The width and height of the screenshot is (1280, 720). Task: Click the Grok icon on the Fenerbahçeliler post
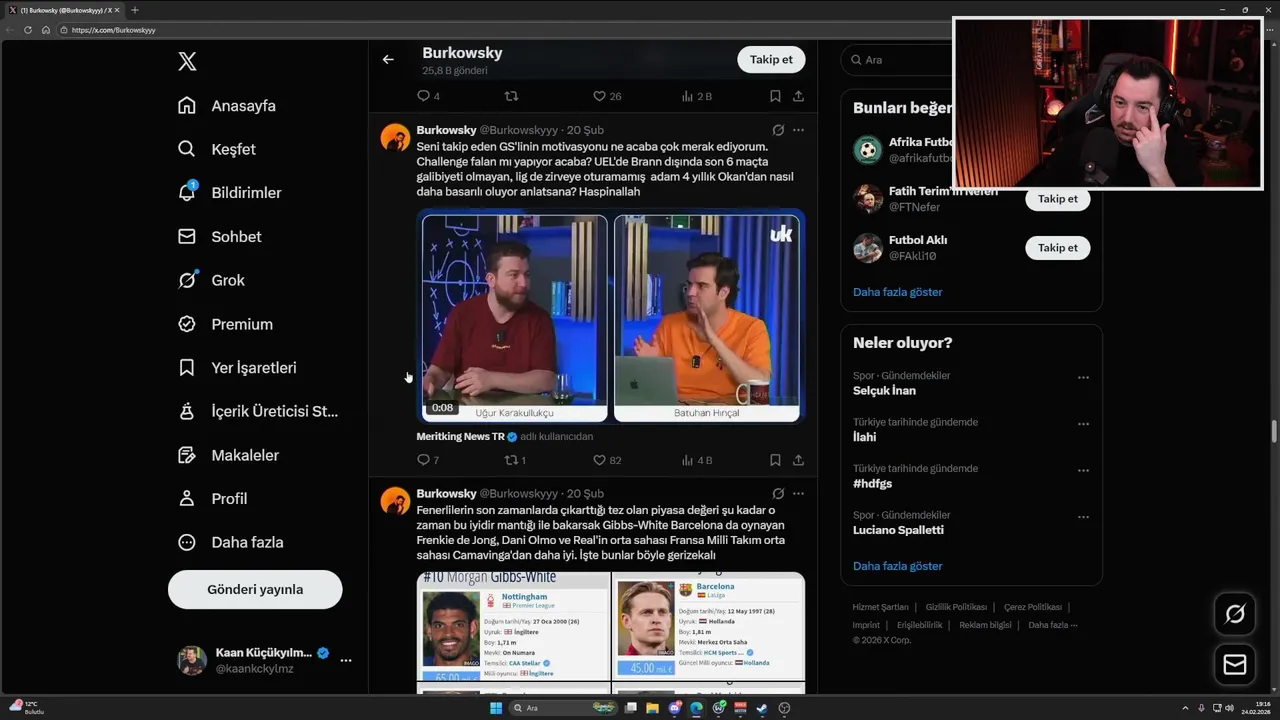tap(778, 494)
